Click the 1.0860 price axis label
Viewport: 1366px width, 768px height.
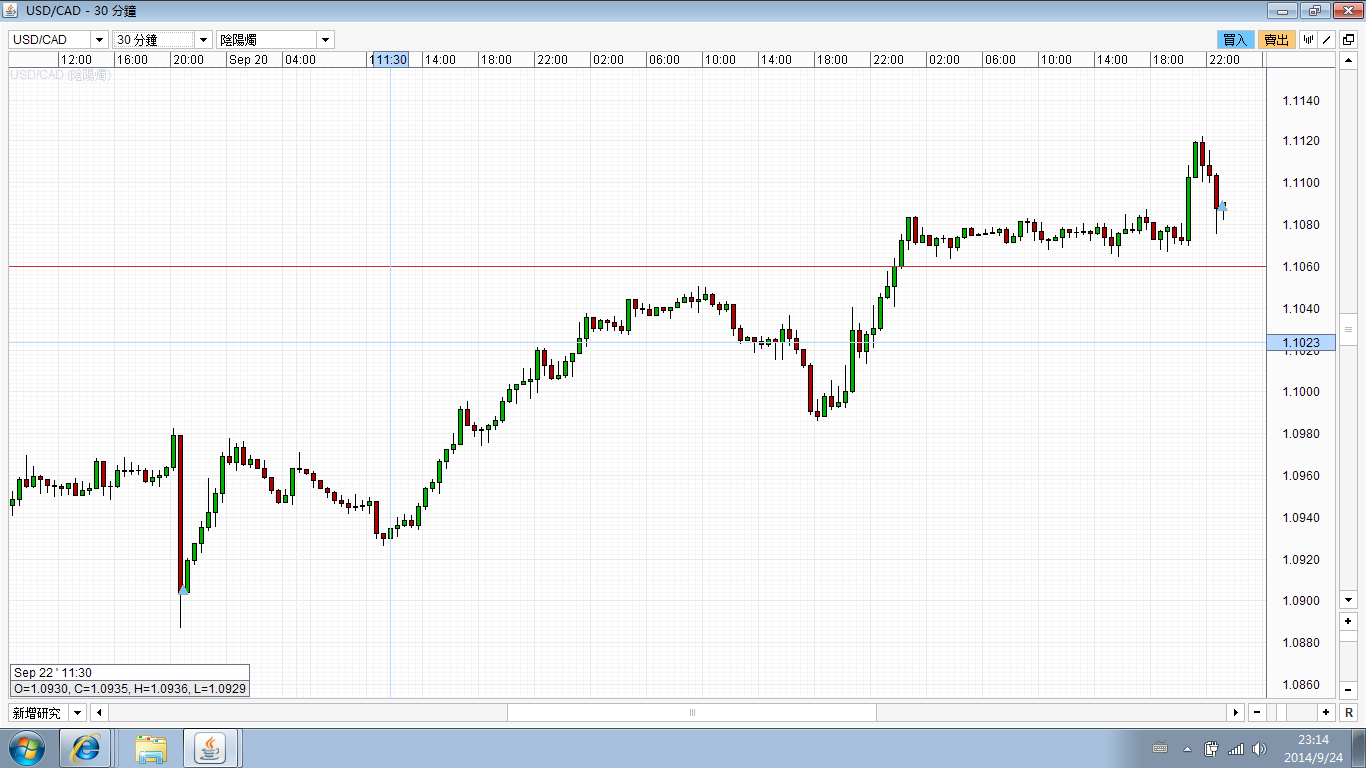[1301, 685]
